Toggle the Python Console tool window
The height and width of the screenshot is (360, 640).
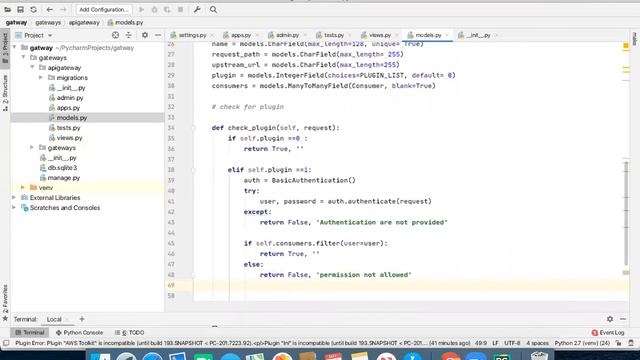79,333
